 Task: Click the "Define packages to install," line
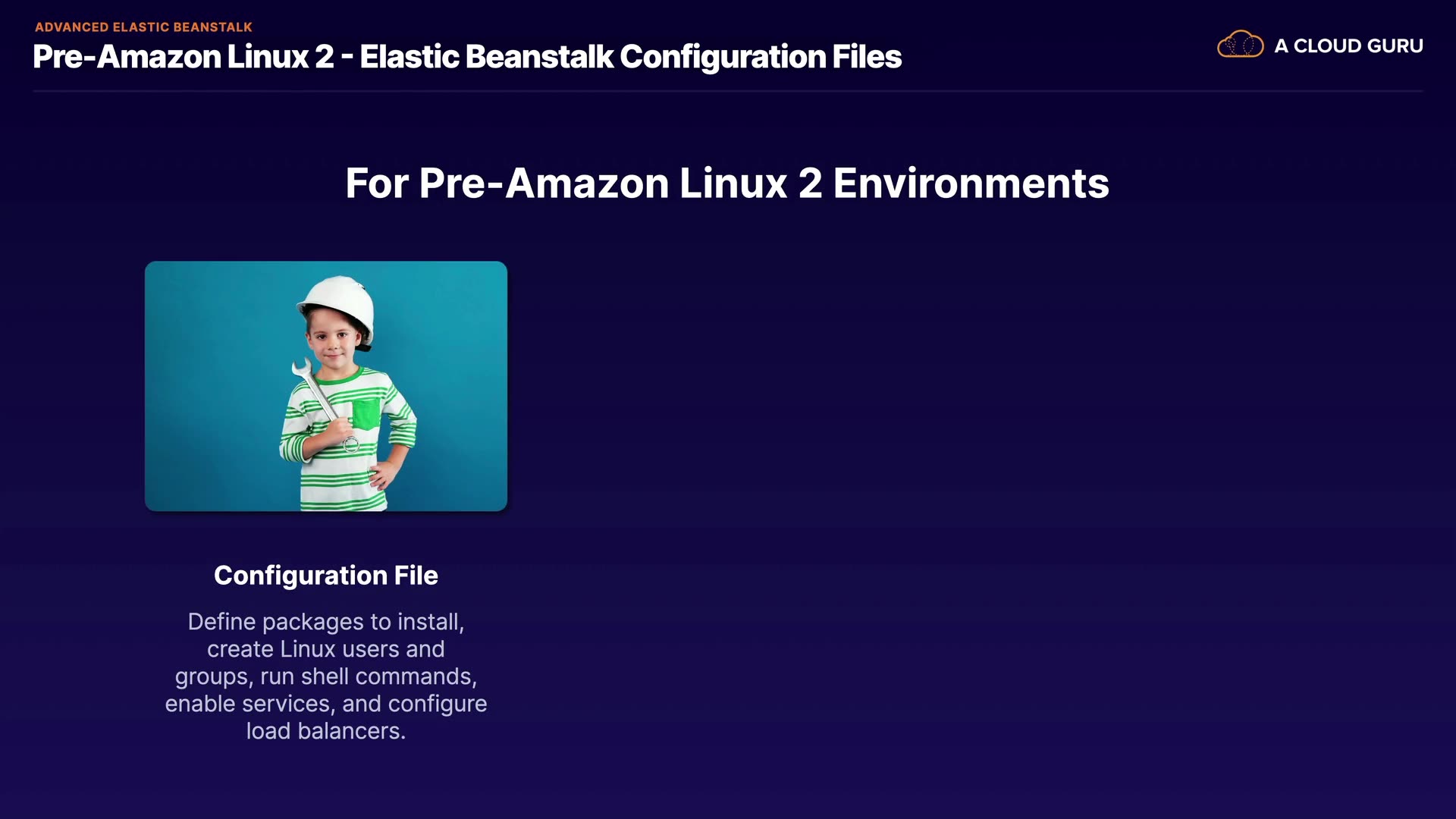326,622
